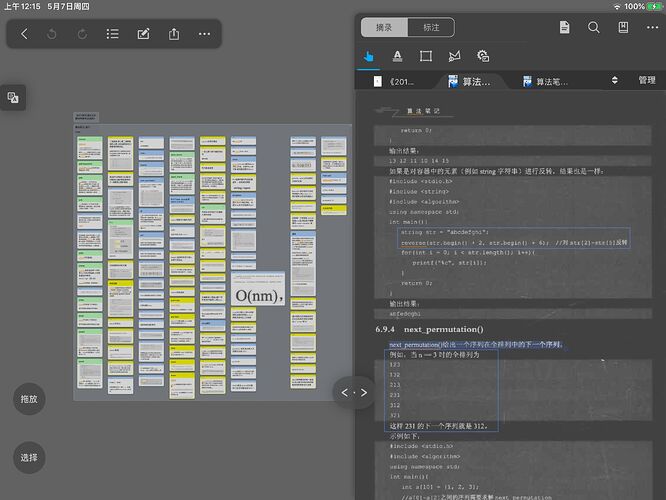Select the lasso excerpt tool
The image size is (666, 500).
[454, 56]
